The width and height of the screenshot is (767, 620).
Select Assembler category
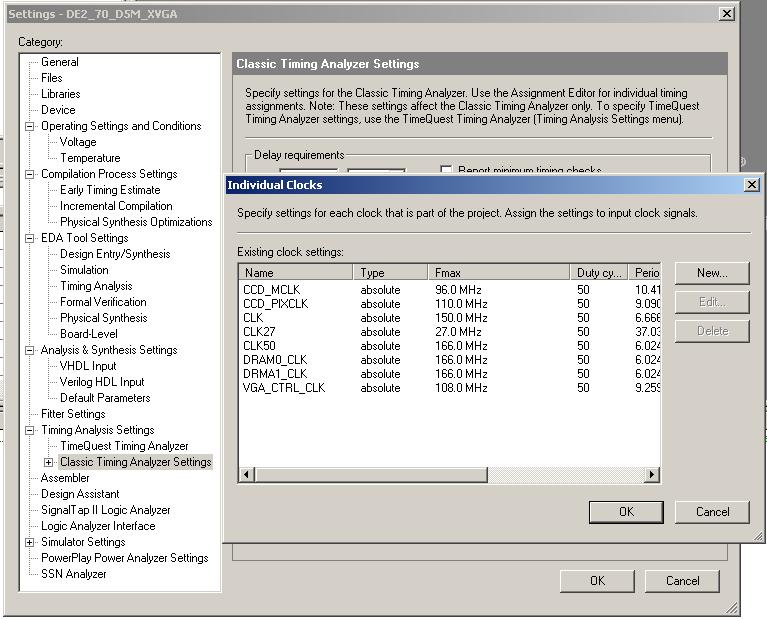coord(65,478)
